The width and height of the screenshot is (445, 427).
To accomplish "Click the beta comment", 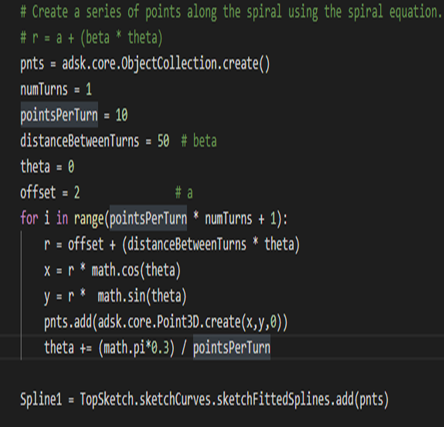I will [199, 141].
